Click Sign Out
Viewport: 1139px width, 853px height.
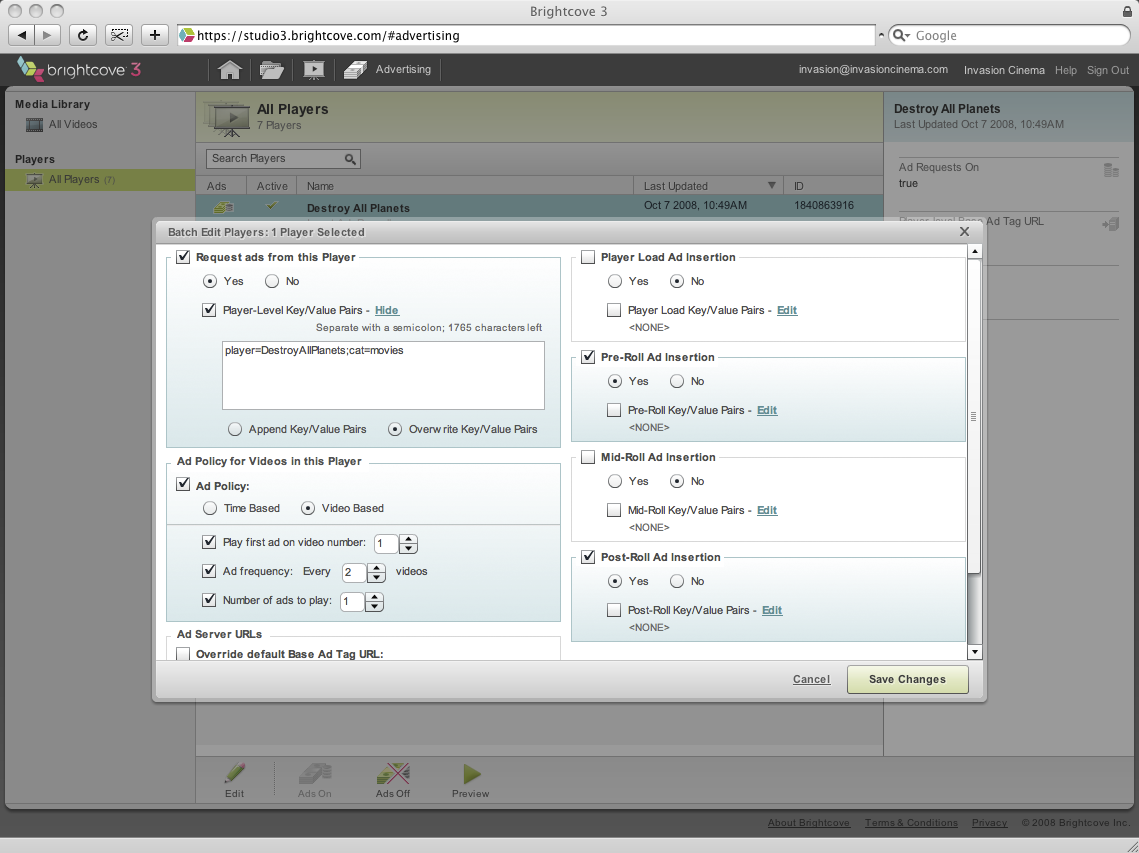[x=1108, y=70]
